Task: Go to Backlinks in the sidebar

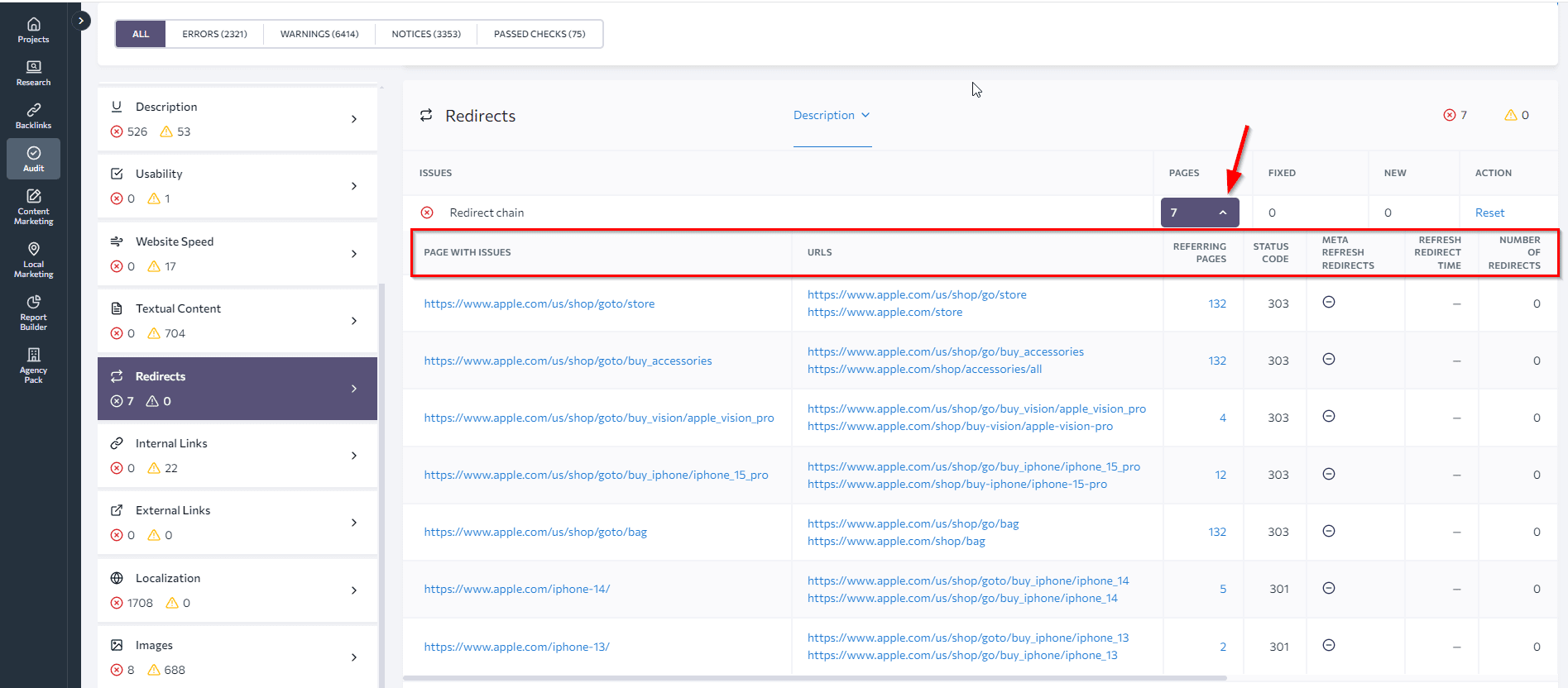Action: (33, 116)
